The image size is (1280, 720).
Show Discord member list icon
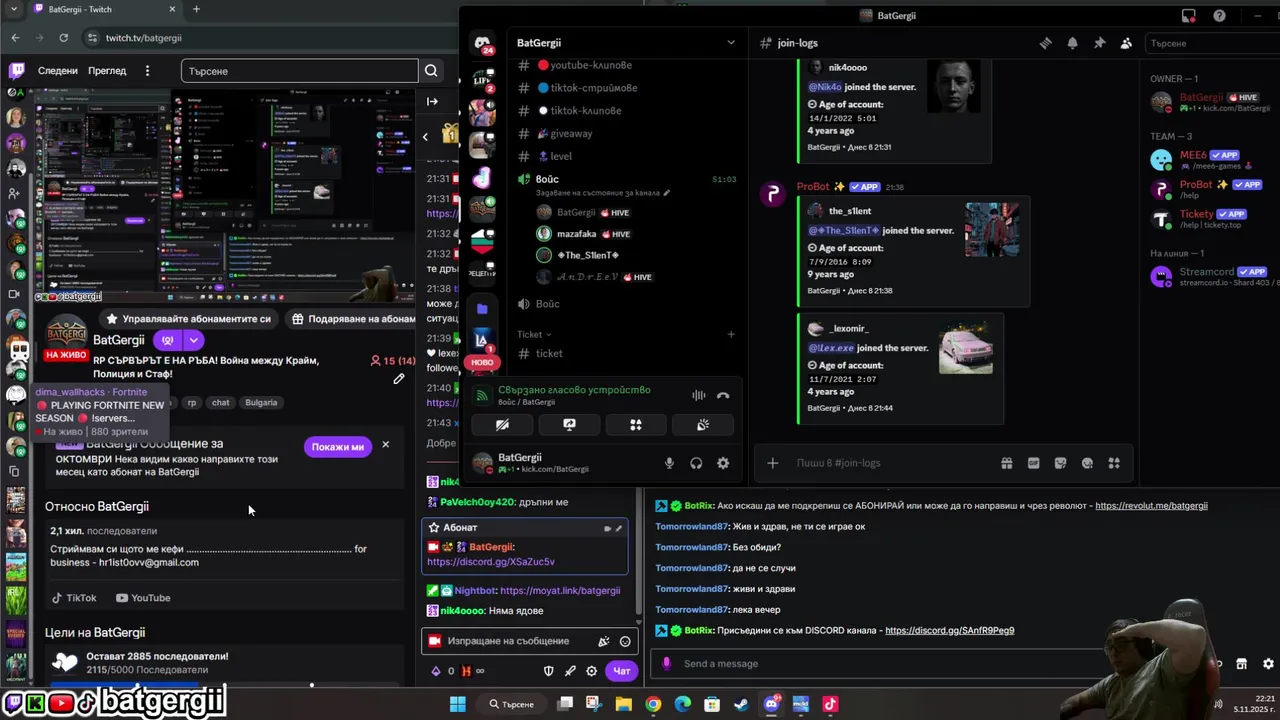pos(1126,43)
